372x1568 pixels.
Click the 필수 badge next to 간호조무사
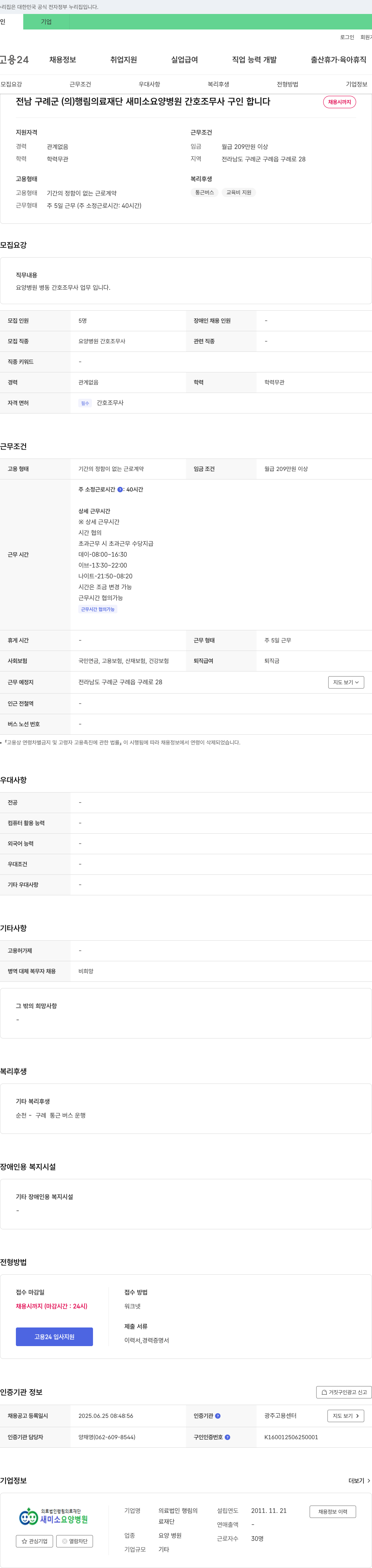pyautogui.click(x=85, y=403)
